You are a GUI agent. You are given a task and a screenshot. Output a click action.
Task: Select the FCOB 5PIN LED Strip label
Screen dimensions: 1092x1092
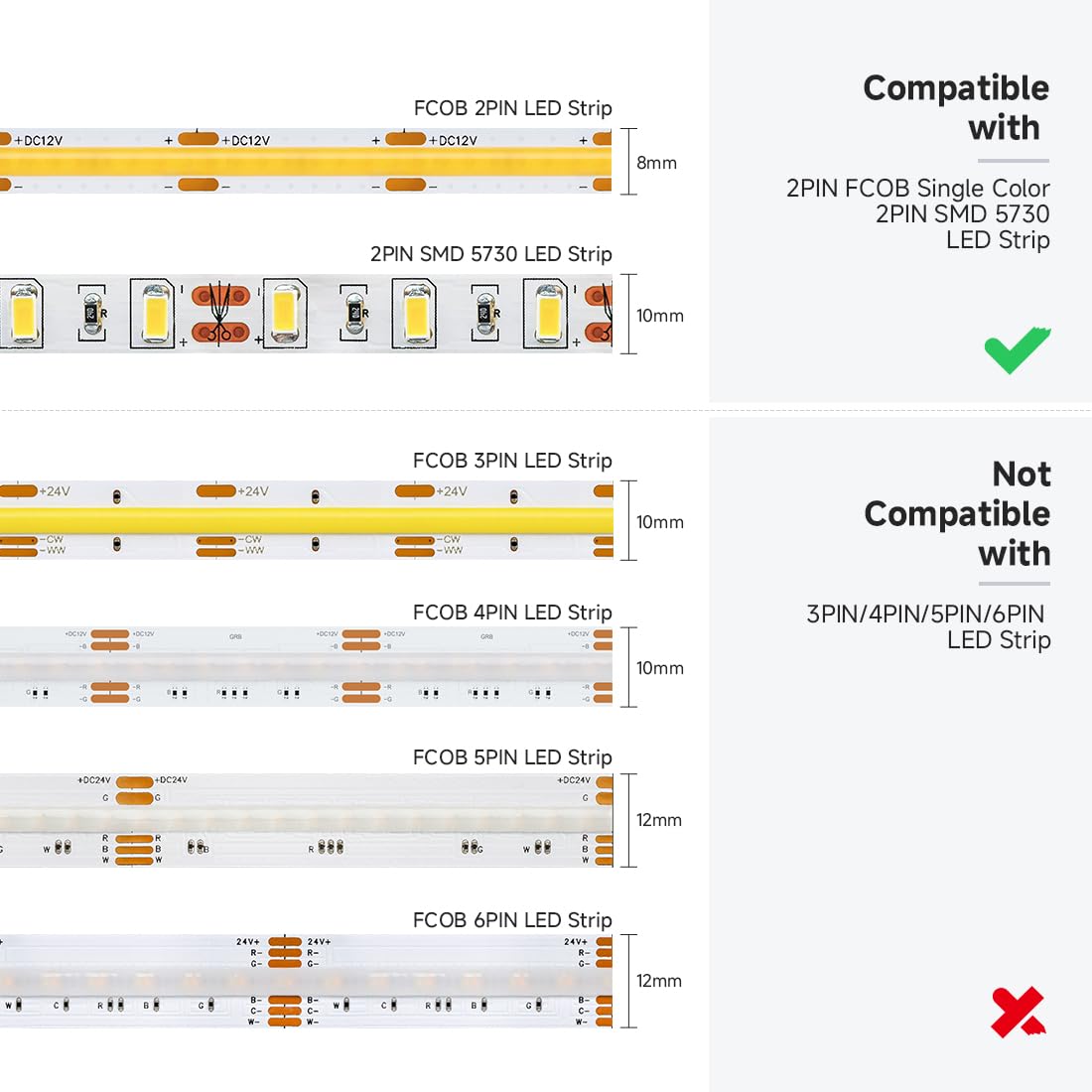(512, 757)
